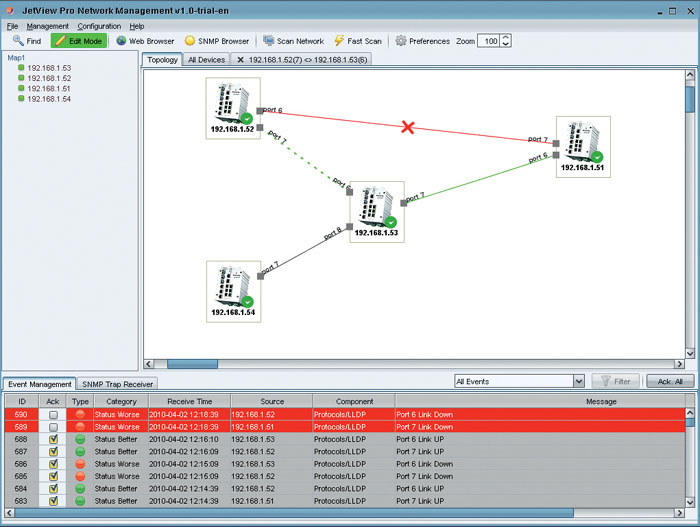Switch to the All Devices tab
This screenshot has height=527, width=700.
click(x=206, y=60)
